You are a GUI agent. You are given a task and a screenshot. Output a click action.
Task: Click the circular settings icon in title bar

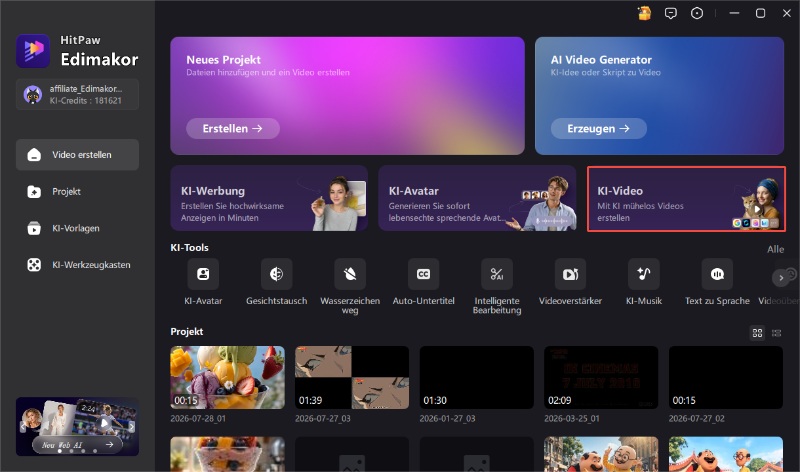[x=697, y=13]
